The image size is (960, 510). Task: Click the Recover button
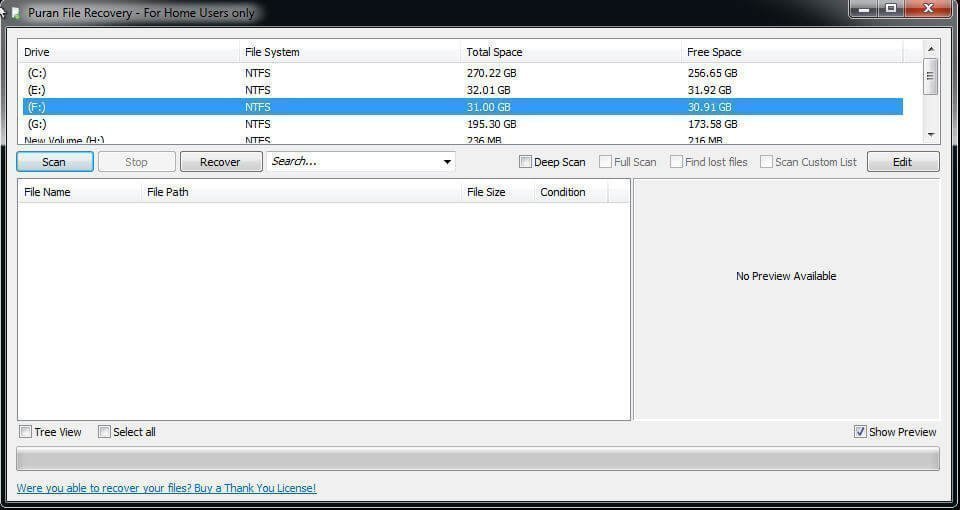220,162
